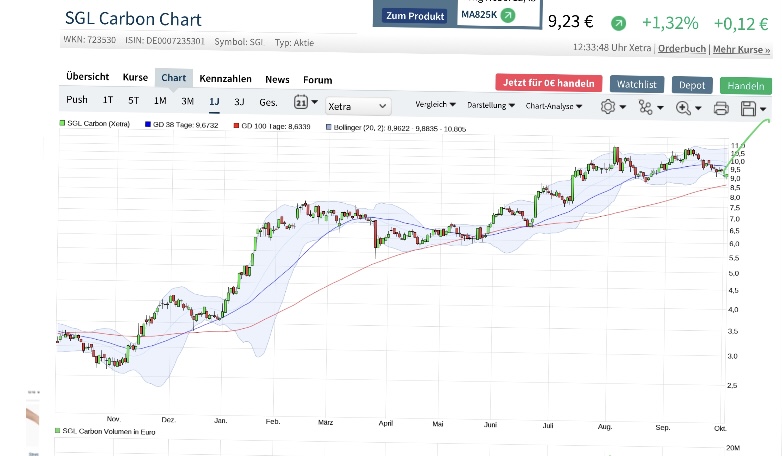Switch to the Kennzahlen tab
This screenshot has width=782, height=456.
(226, 79)
